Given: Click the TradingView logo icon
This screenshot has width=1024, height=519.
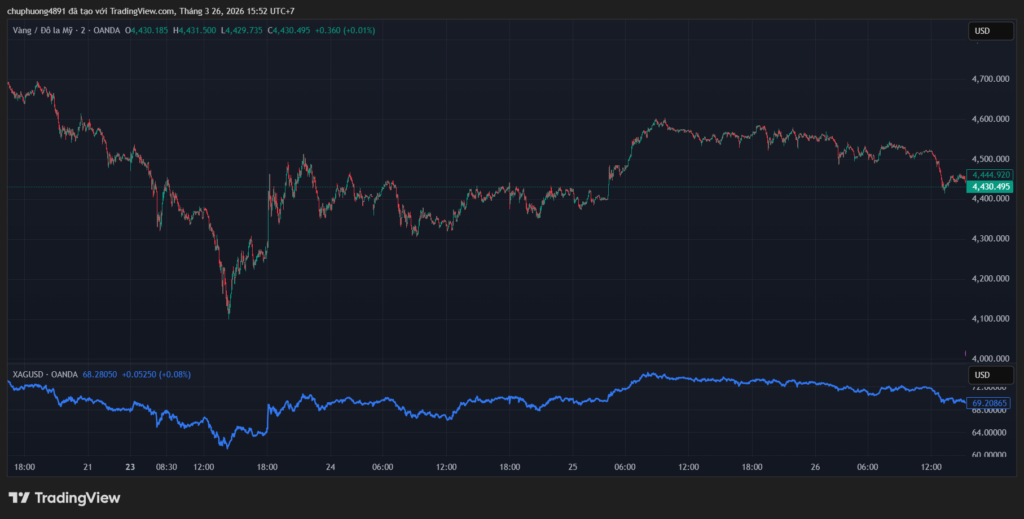Looking at the screenshot, I should coord(19,498).
